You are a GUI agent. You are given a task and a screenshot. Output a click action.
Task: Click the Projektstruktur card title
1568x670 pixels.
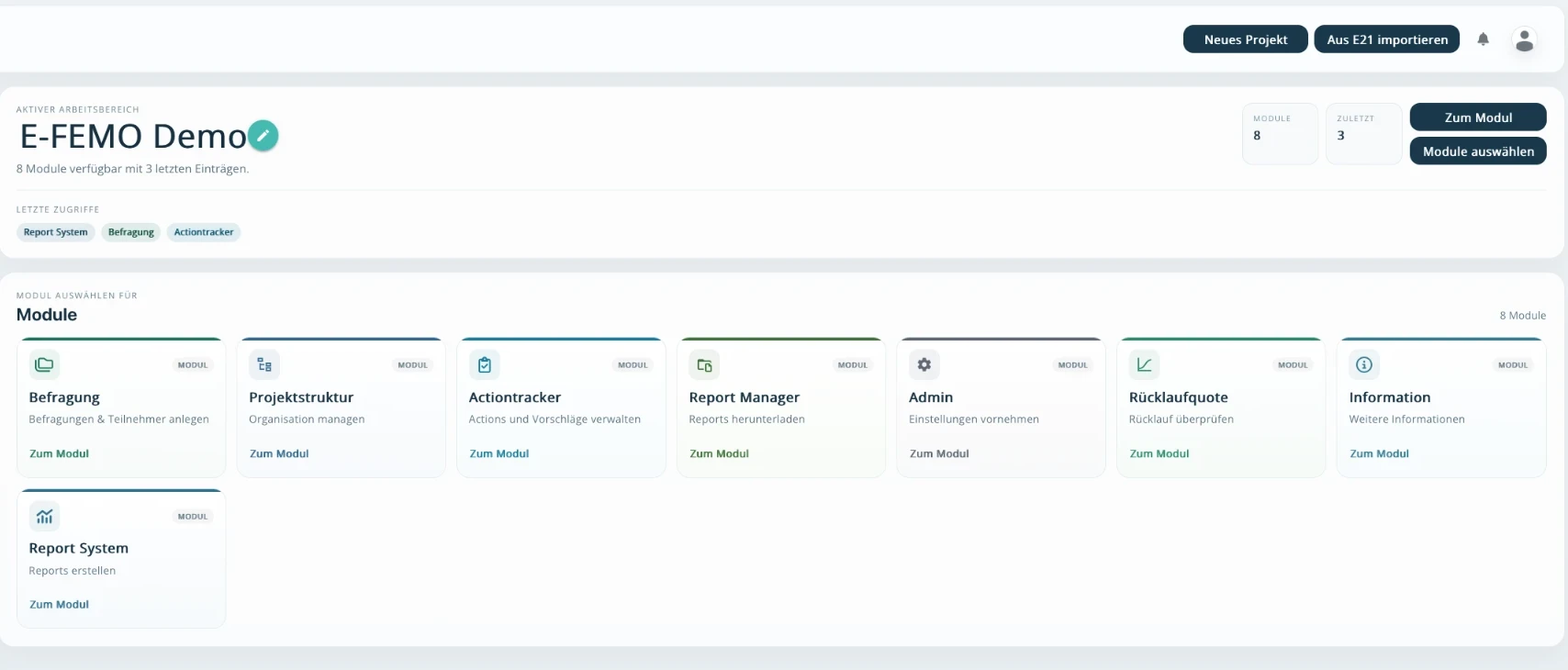(301, 397)
